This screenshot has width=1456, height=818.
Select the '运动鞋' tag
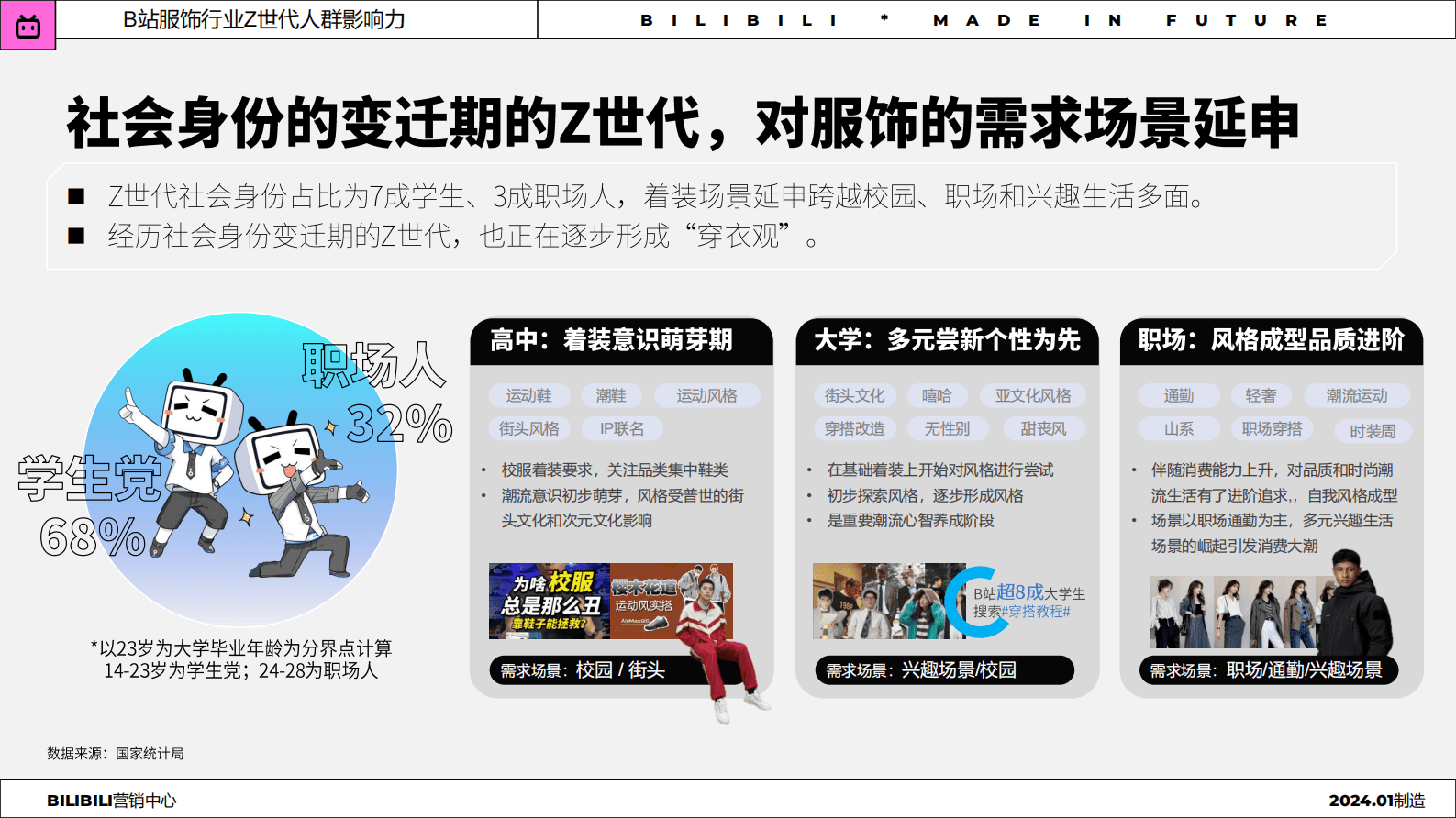[x=529, y=395]
